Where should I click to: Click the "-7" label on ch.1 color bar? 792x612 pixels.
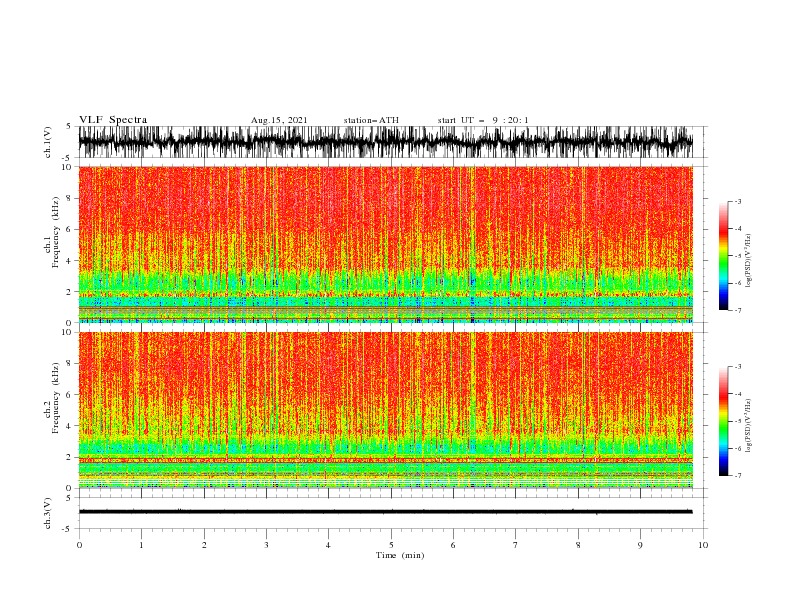[737, 310]
